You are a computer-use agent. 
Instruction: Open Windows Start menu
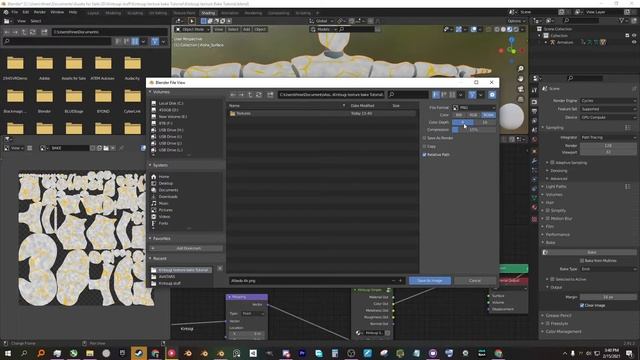point(8,353)
